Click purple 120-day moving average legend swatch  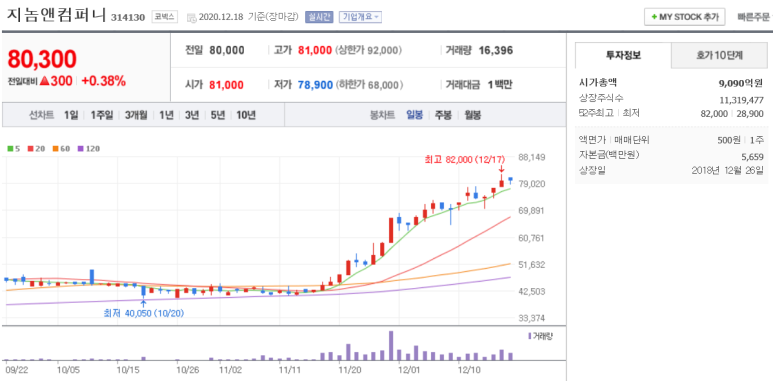tap(81, 148)
